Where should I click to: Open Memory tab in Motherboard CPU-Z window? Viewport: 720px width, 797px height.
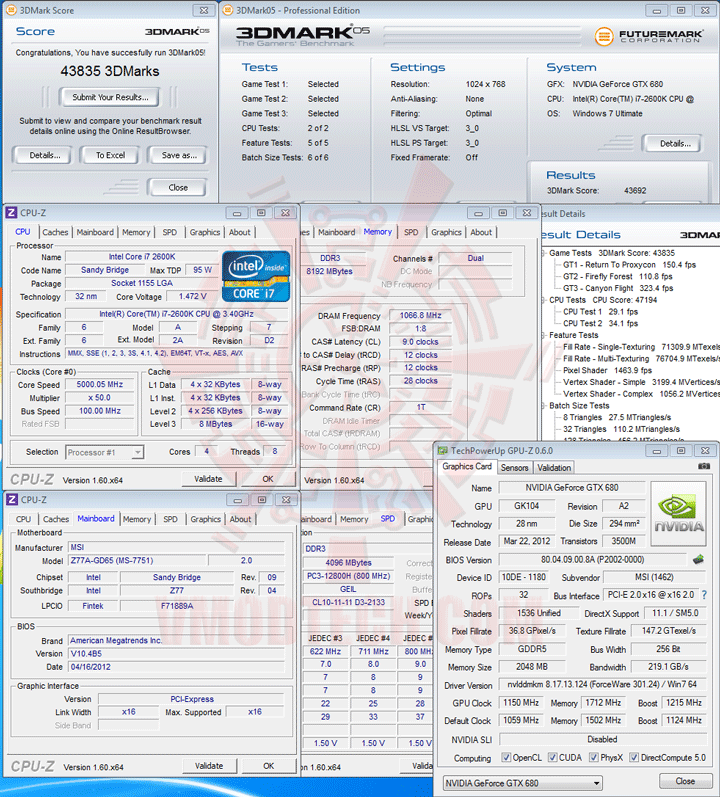coord(137,519)
